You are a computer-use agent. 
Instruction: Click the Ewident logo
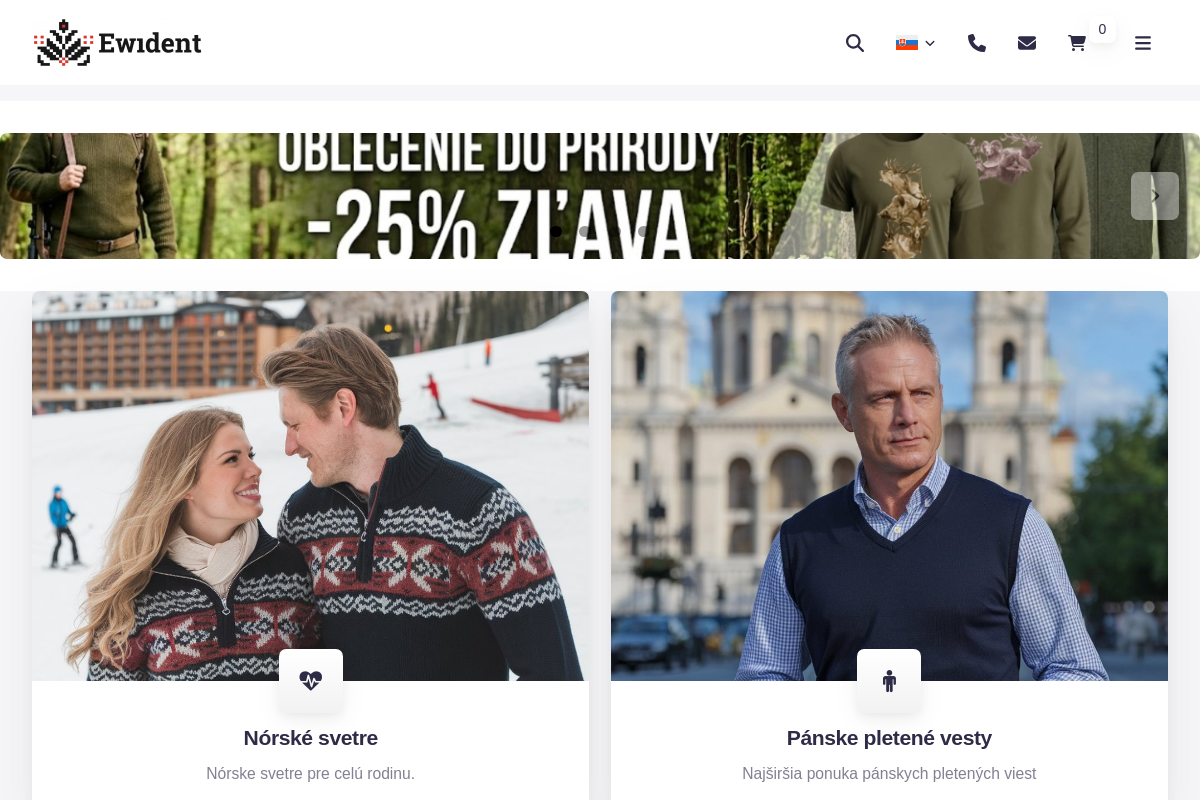click(117, 43)
